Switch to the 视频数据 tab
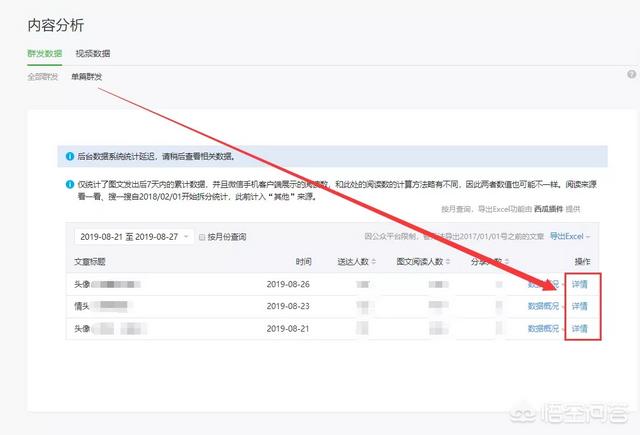 pos(93,53)
